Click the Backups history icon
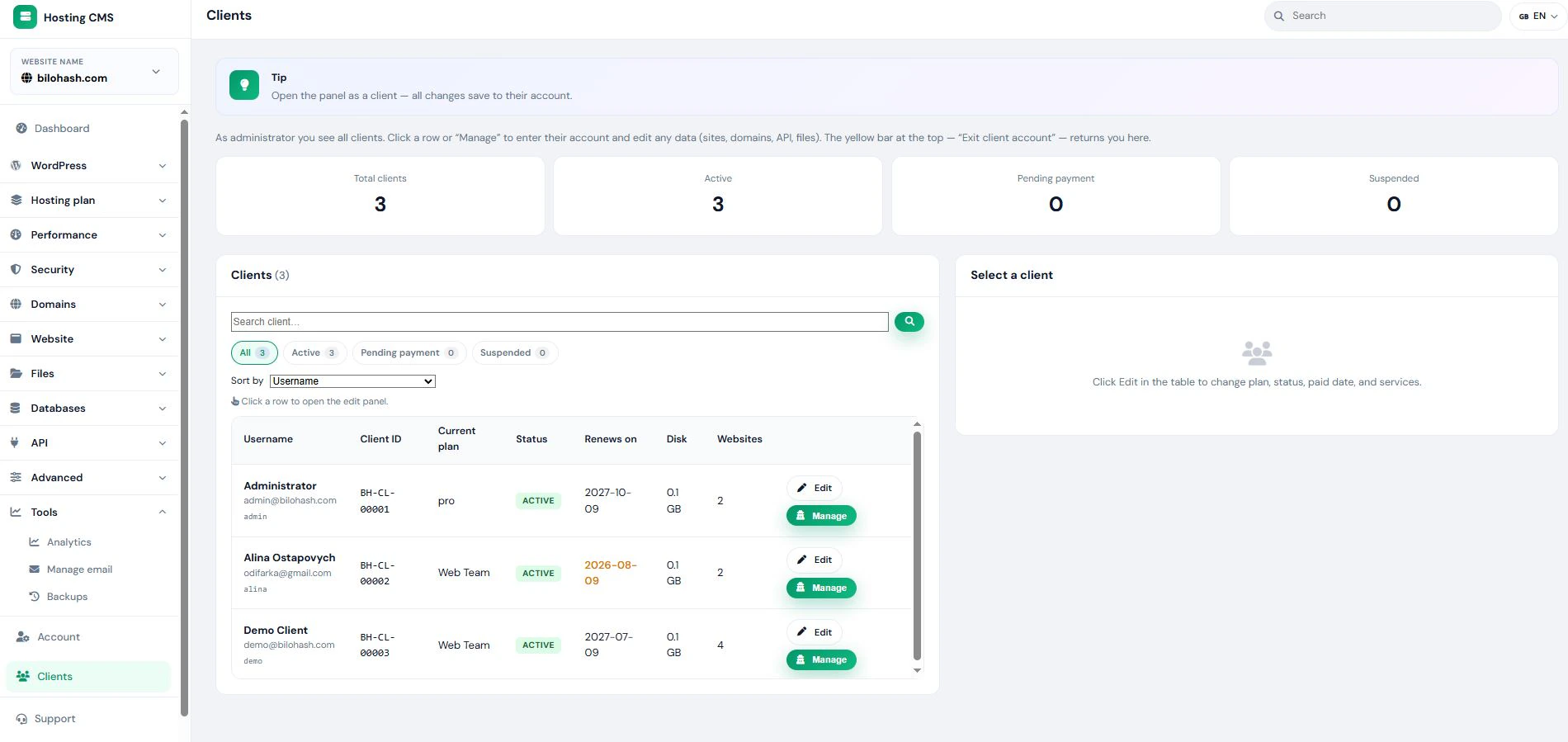The height and width of the screenshot is (742, 1568). click(34, 597)
